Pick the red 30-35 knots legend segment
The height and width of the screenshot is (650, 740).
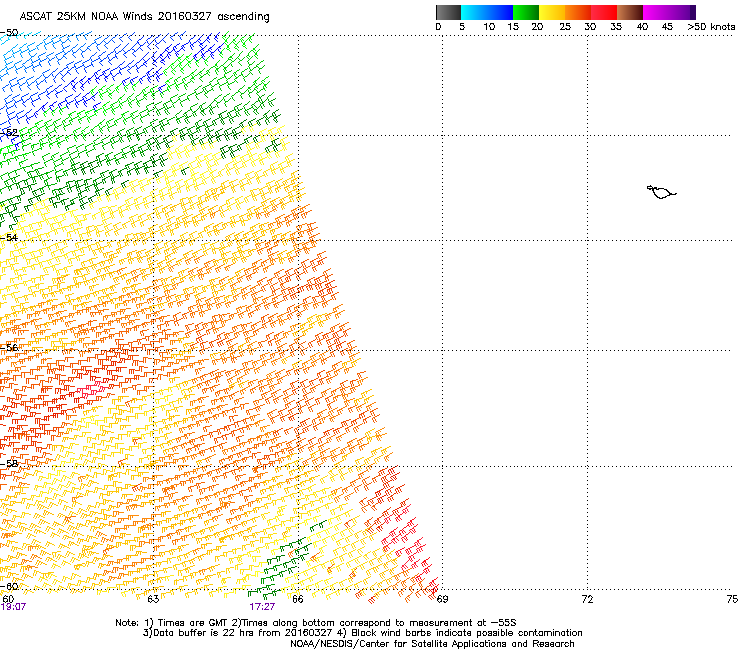[604, 12]
